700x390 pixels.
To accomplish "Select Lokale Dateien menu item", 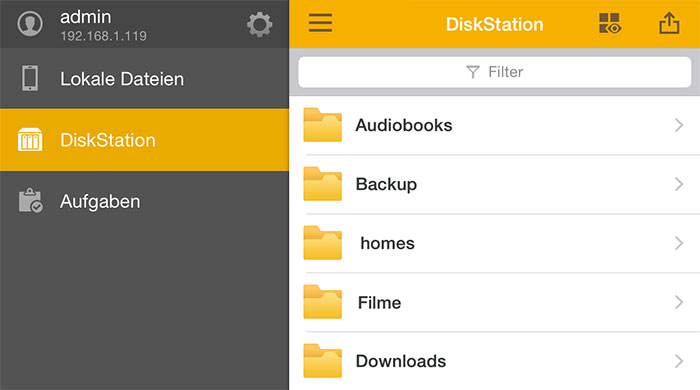I will tap(144, 79).
